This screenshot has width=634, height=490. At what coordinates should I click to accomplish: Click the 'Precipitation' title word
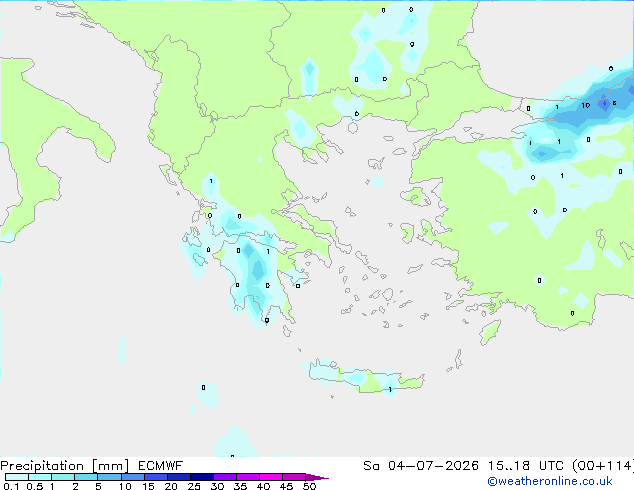[42, 466]
